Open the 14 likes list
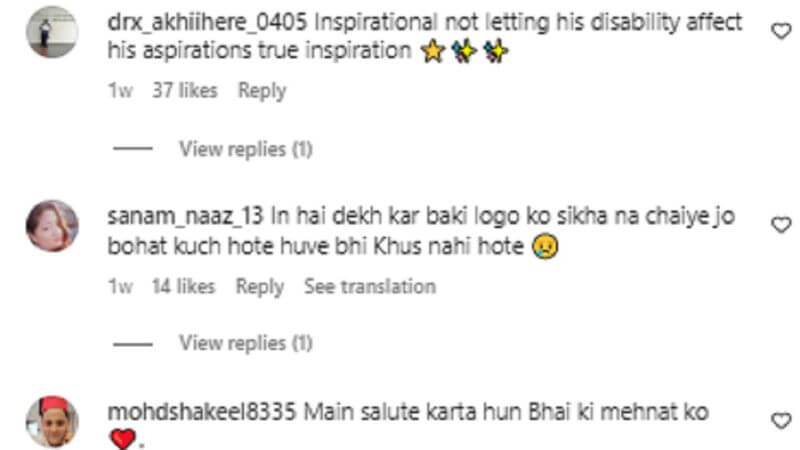This screenshot has height=450, width=800. (x=184, y=286)
